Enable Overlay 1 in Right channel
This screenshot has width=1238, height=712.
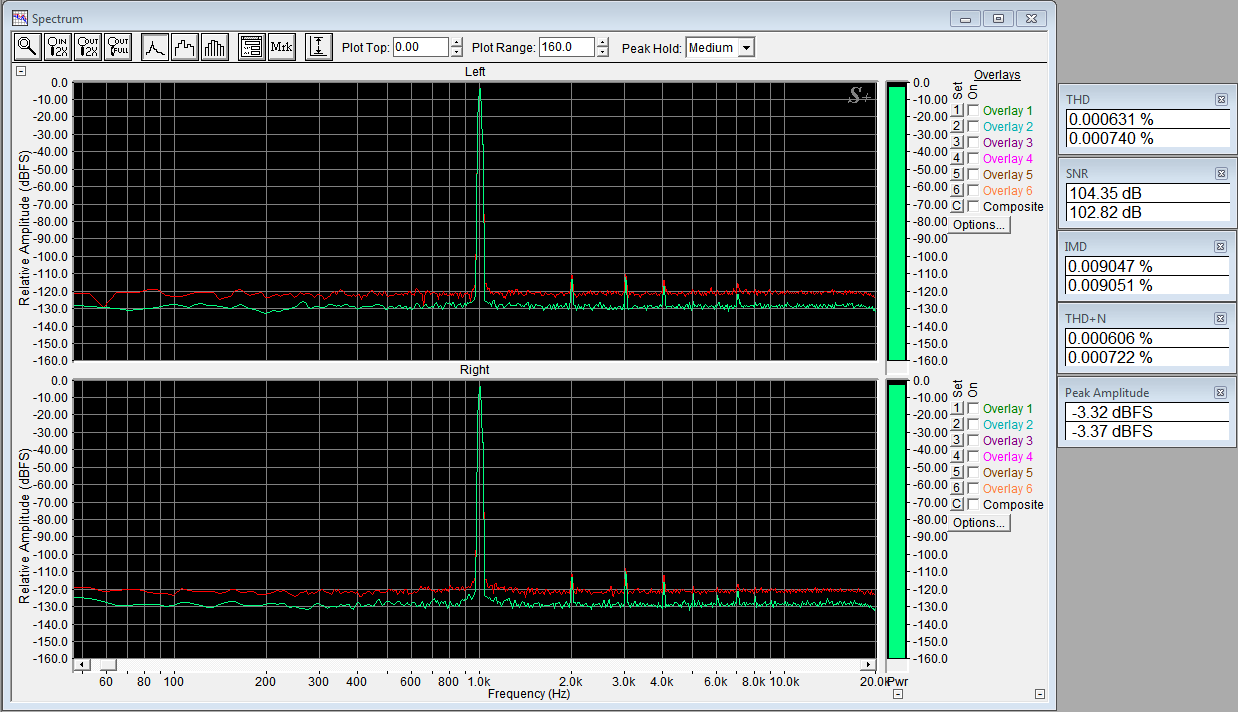coord(973,409)
